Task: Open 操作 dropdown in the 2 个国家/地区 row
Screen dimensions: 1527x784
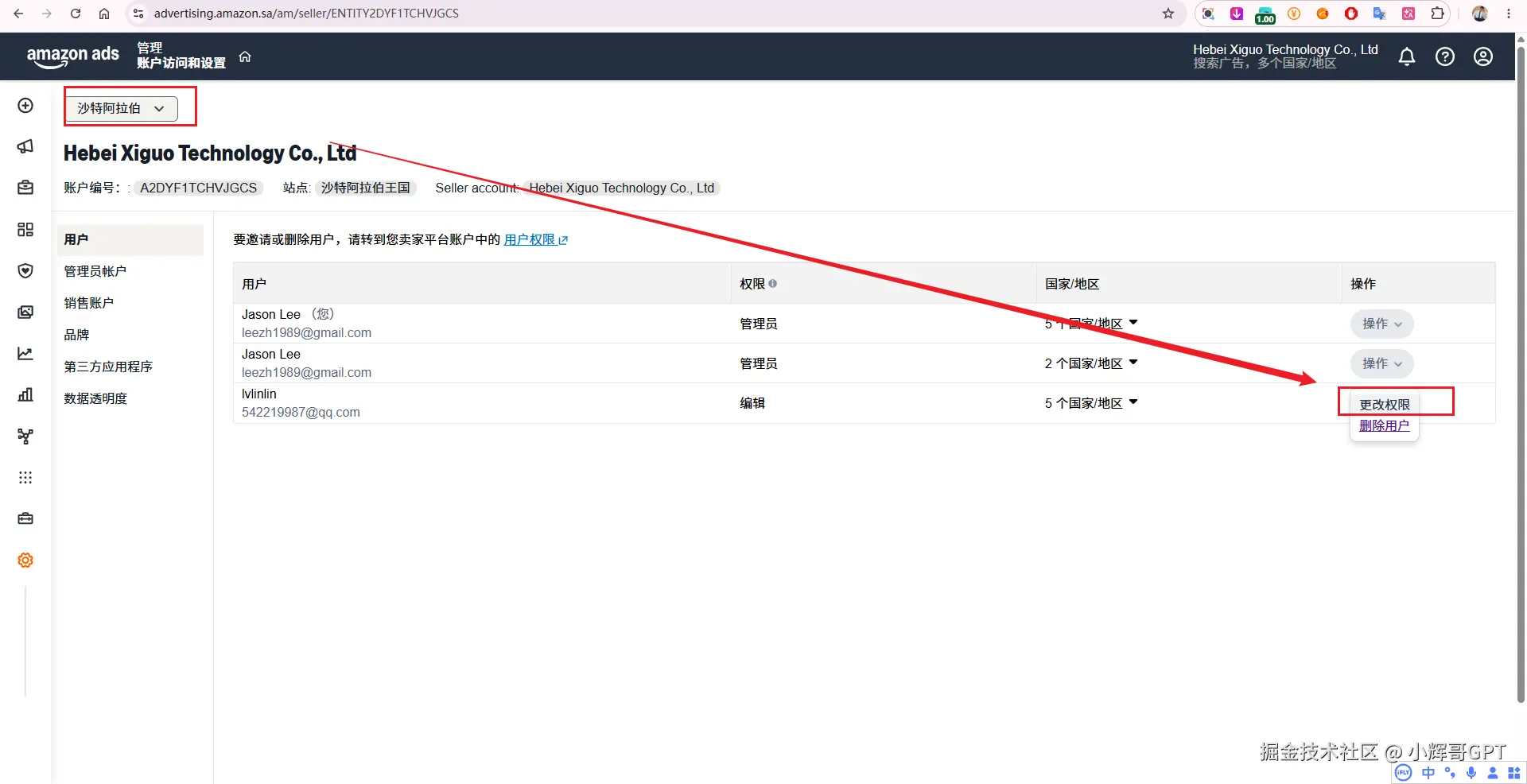Action: 1382,363
